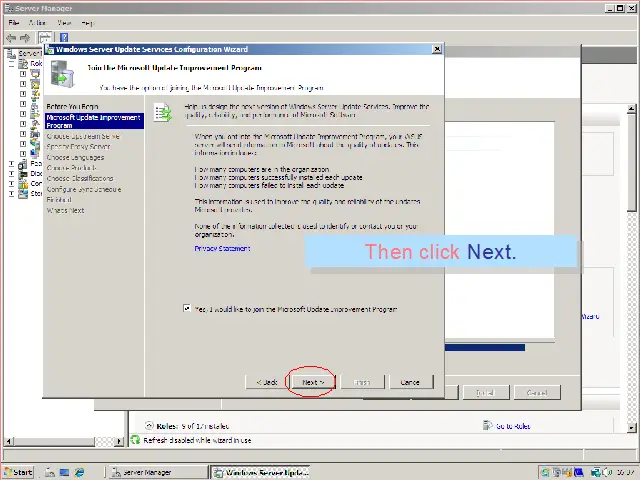The height and width of the screenshot is (480, 640).
Task: Click the taskbar clock
Action: pos(624,472)
